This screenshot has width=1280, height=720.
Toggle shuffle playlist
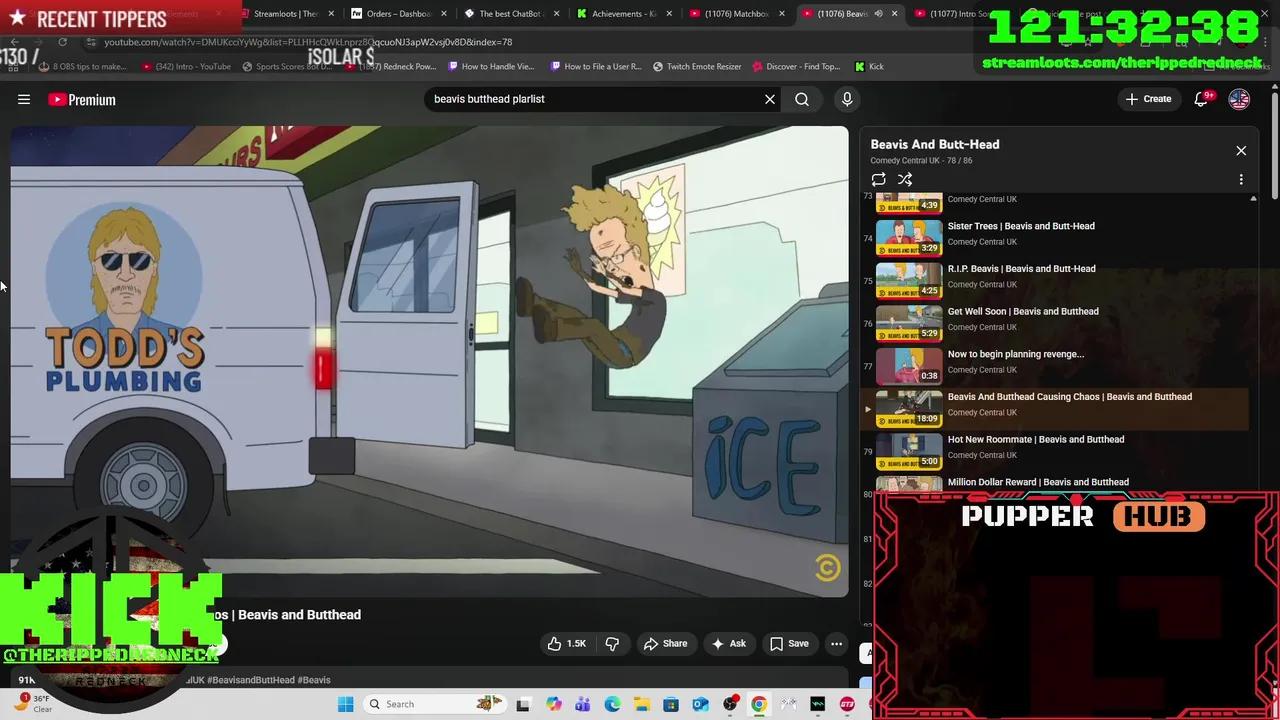pos(905,180)
